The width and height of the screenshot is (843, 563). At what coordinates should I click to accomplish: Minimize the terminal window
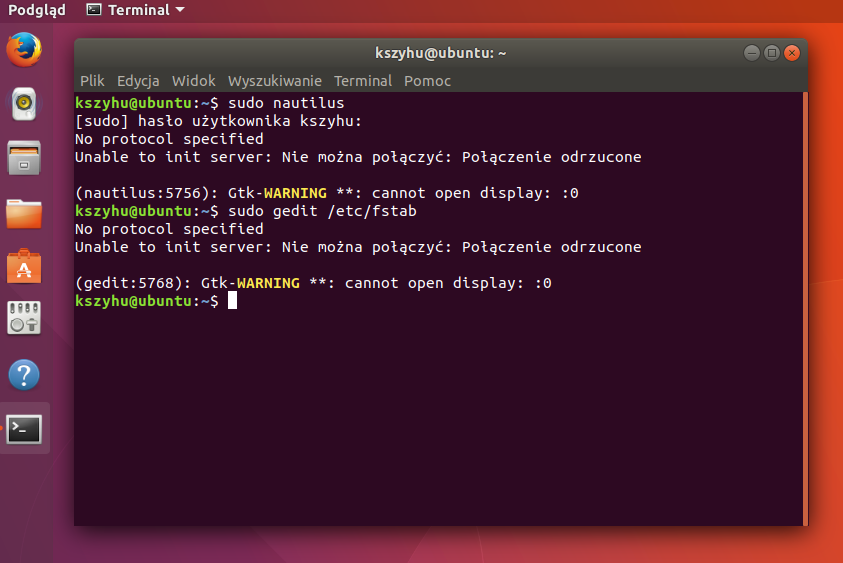coord(752,53)
